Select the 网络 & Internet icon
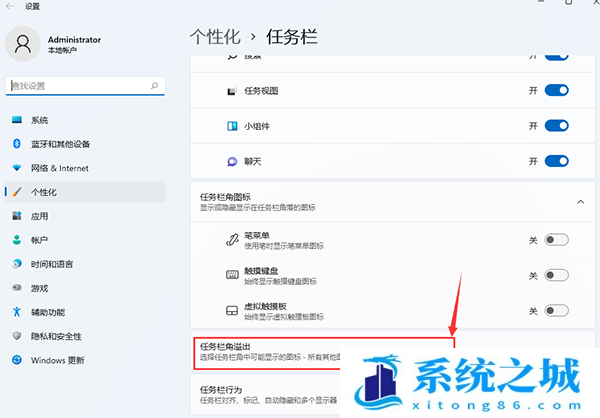This screenshot has width=600, height=418. pos(17,168)
